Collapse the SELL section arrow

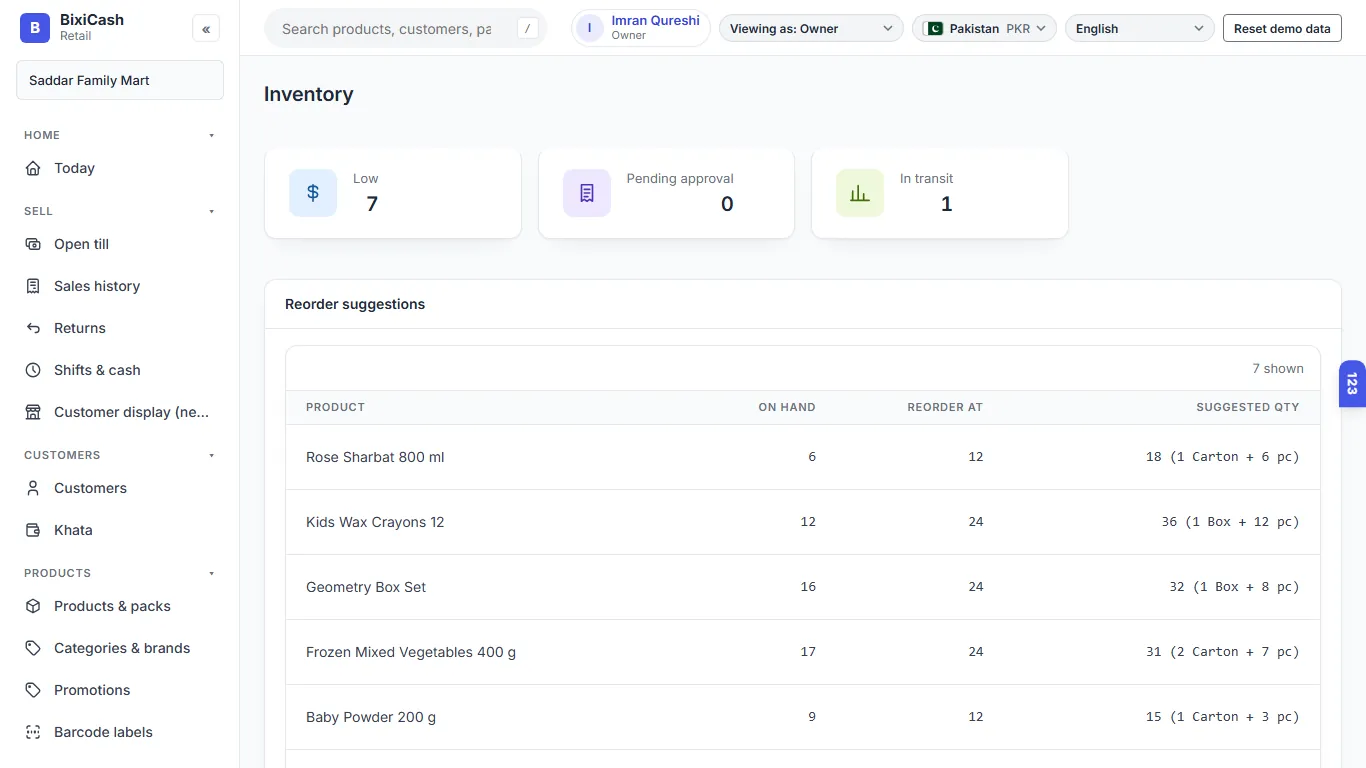[211, 211]
